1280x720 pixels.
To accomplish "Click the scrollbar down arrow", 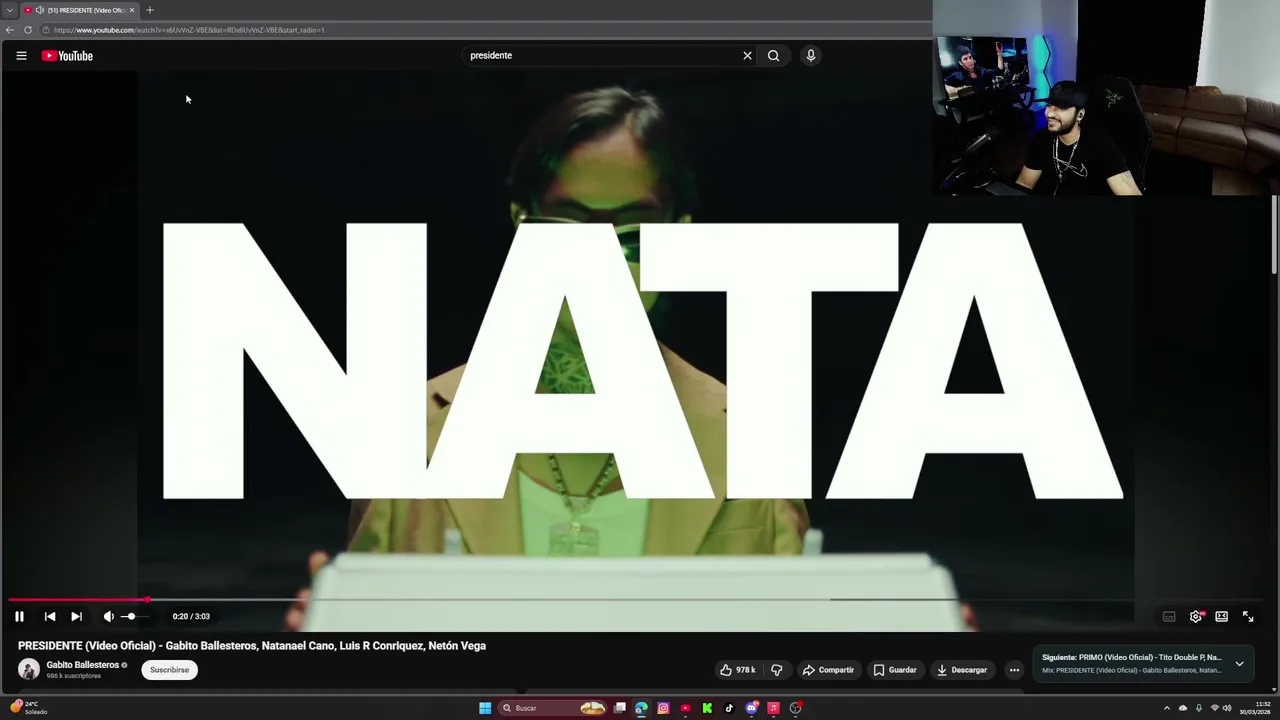I will point(1274,689).
